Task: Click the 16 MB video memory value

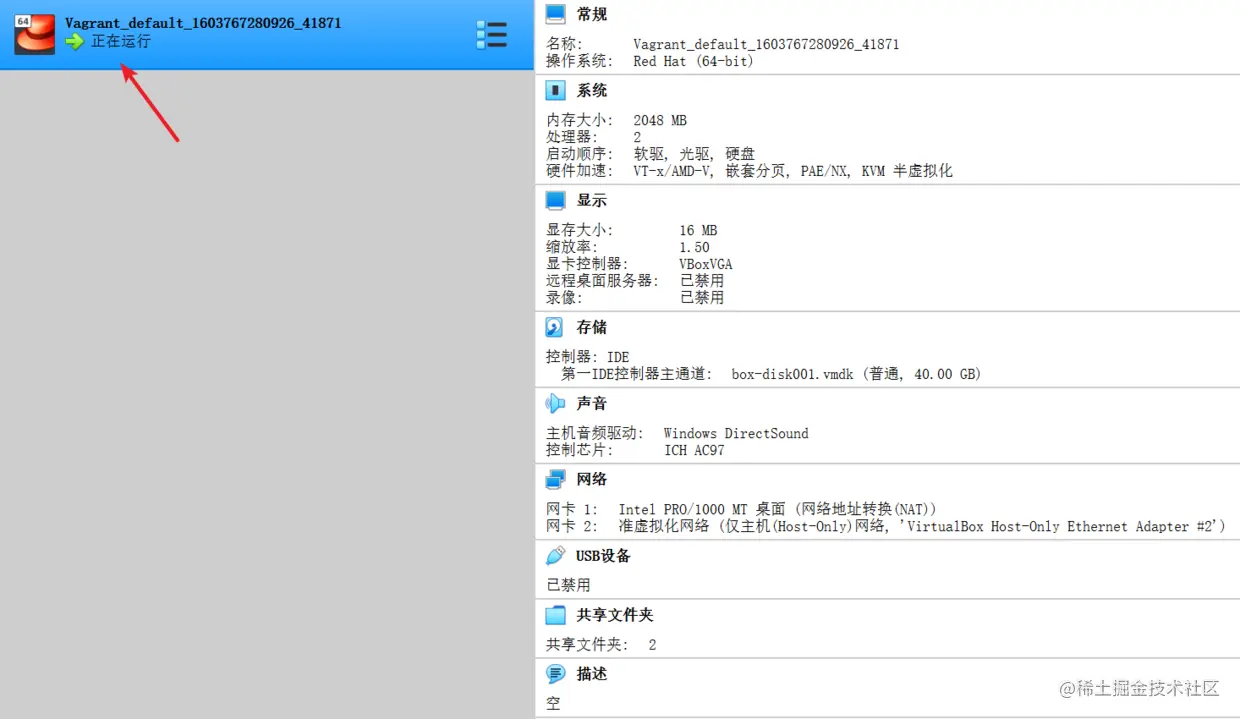Action: coord(698,230)
